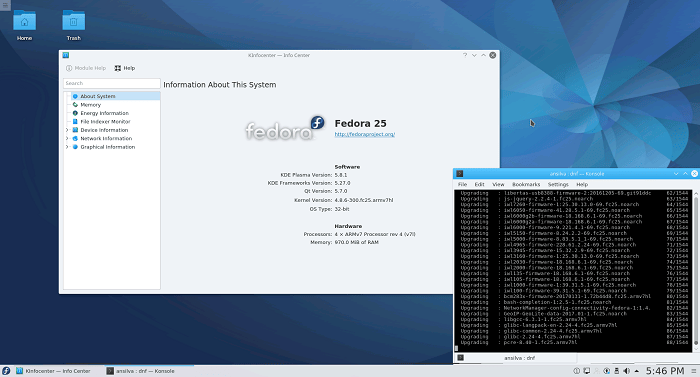
Task: Click the removable devices tray icon
Action: tap(617, 371)
